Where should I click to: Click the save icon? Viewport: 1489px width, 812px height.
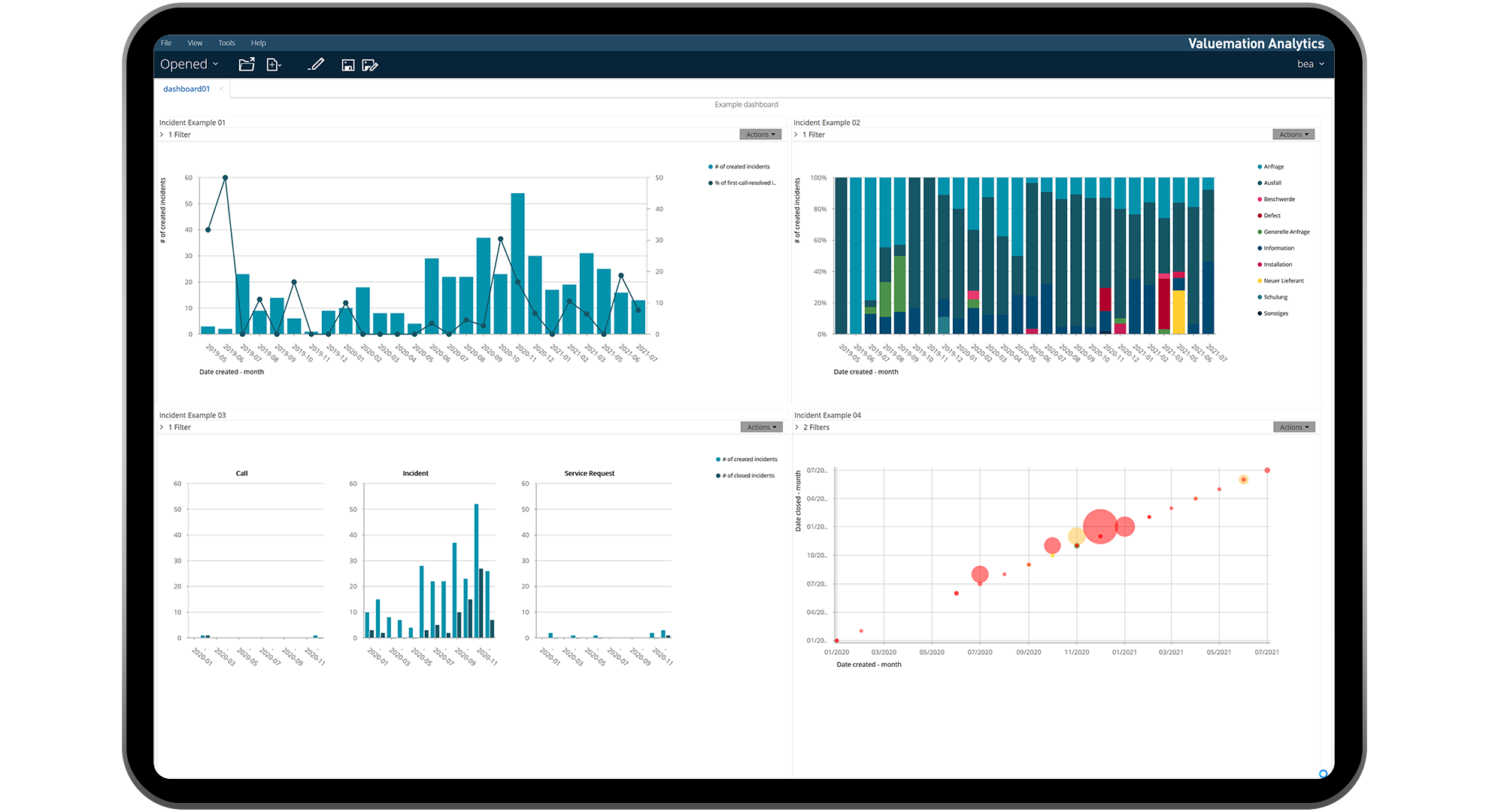pyautogui.click(x=348, y=65)
